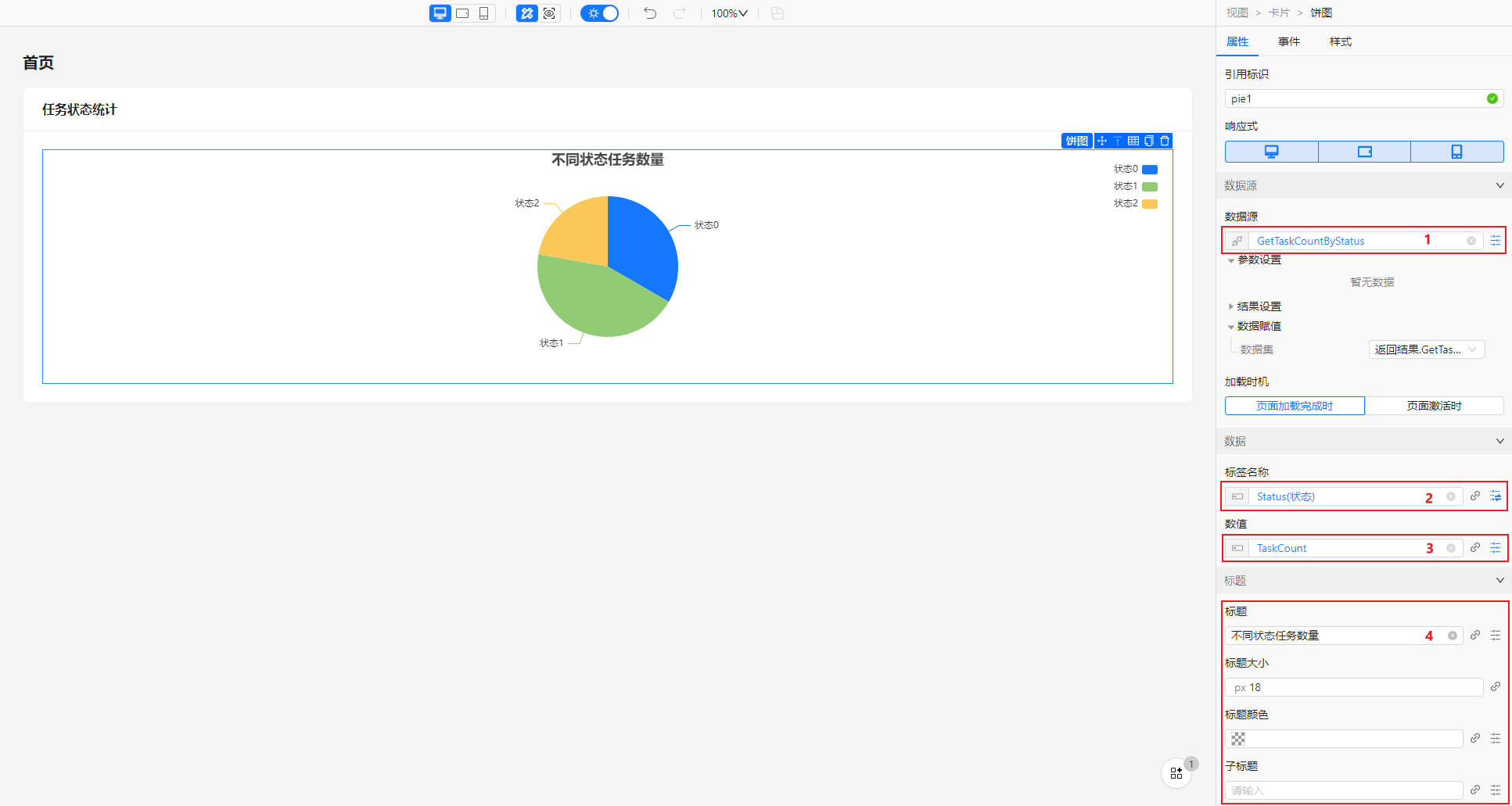Switch to the 事件 tab
The height and width of the screenshot is (806, 1512).
click(1288, 41)
